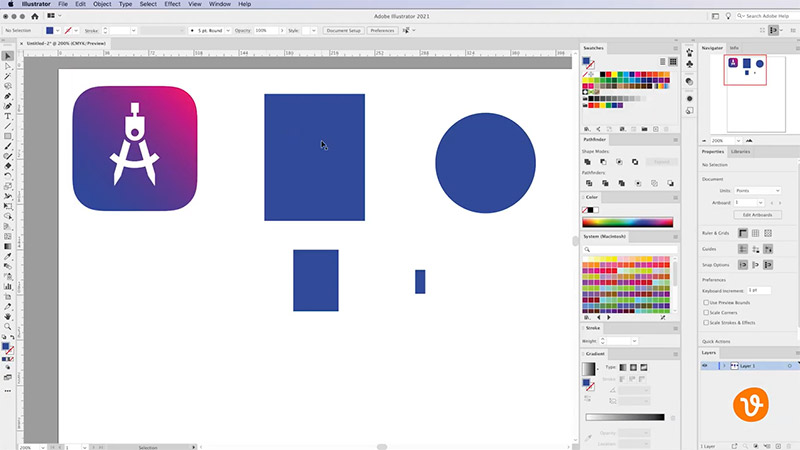Click the Keyboard Increment input field

pos(759,290)
